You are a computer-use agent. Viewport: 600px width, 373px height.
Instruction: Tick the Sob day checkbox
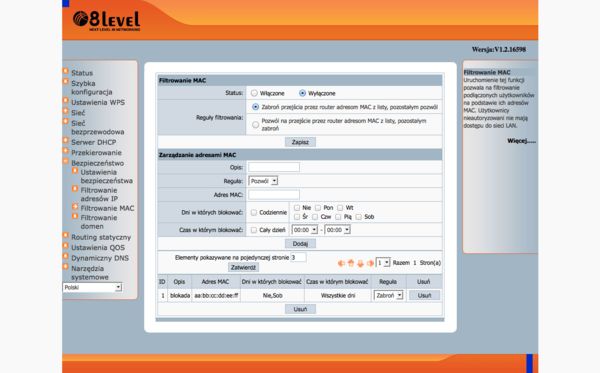coord(359,217)
